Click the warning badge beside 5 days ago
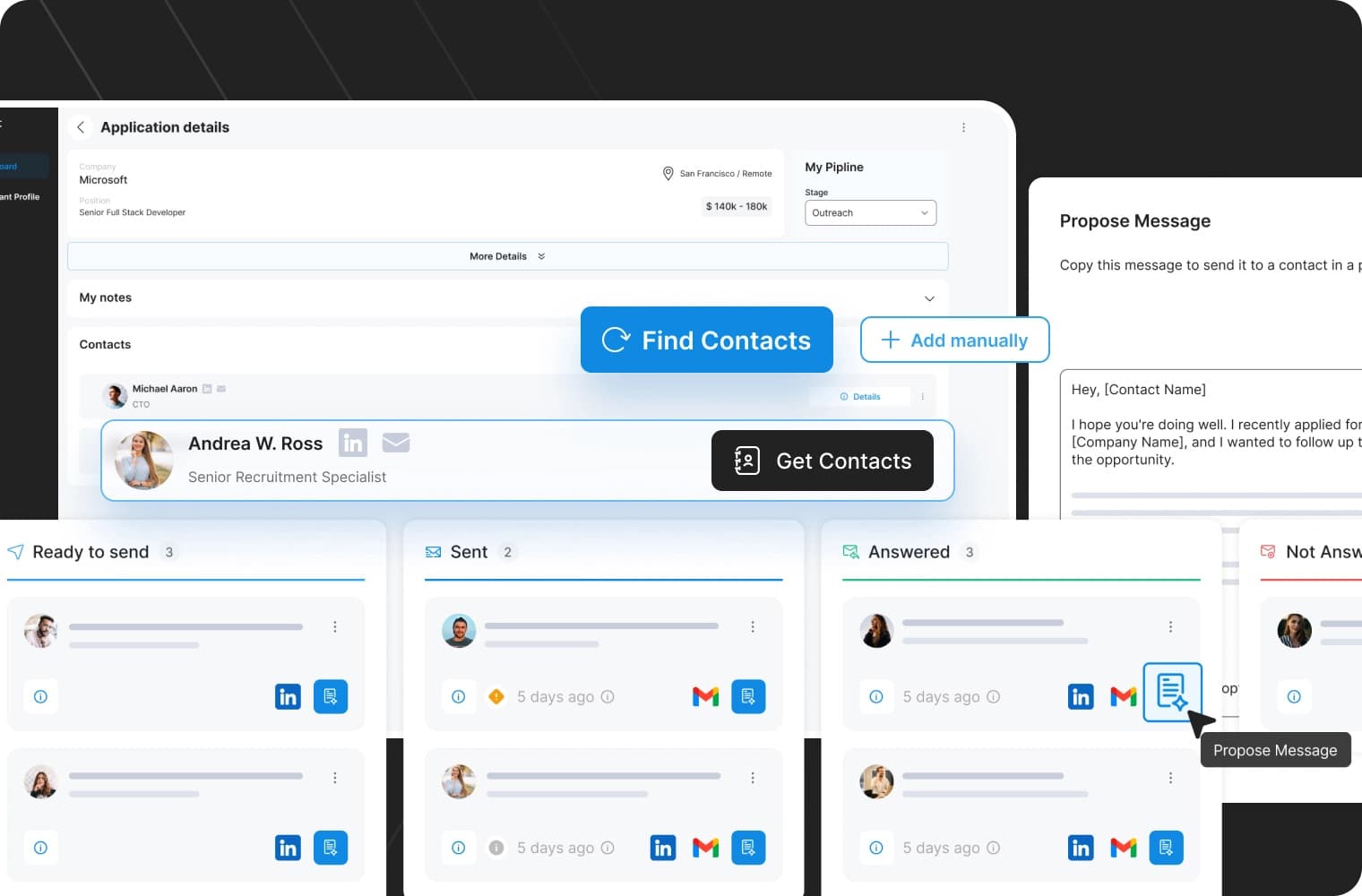The height and width of the screenshot is (896, 1362). [x=496, y=696]
